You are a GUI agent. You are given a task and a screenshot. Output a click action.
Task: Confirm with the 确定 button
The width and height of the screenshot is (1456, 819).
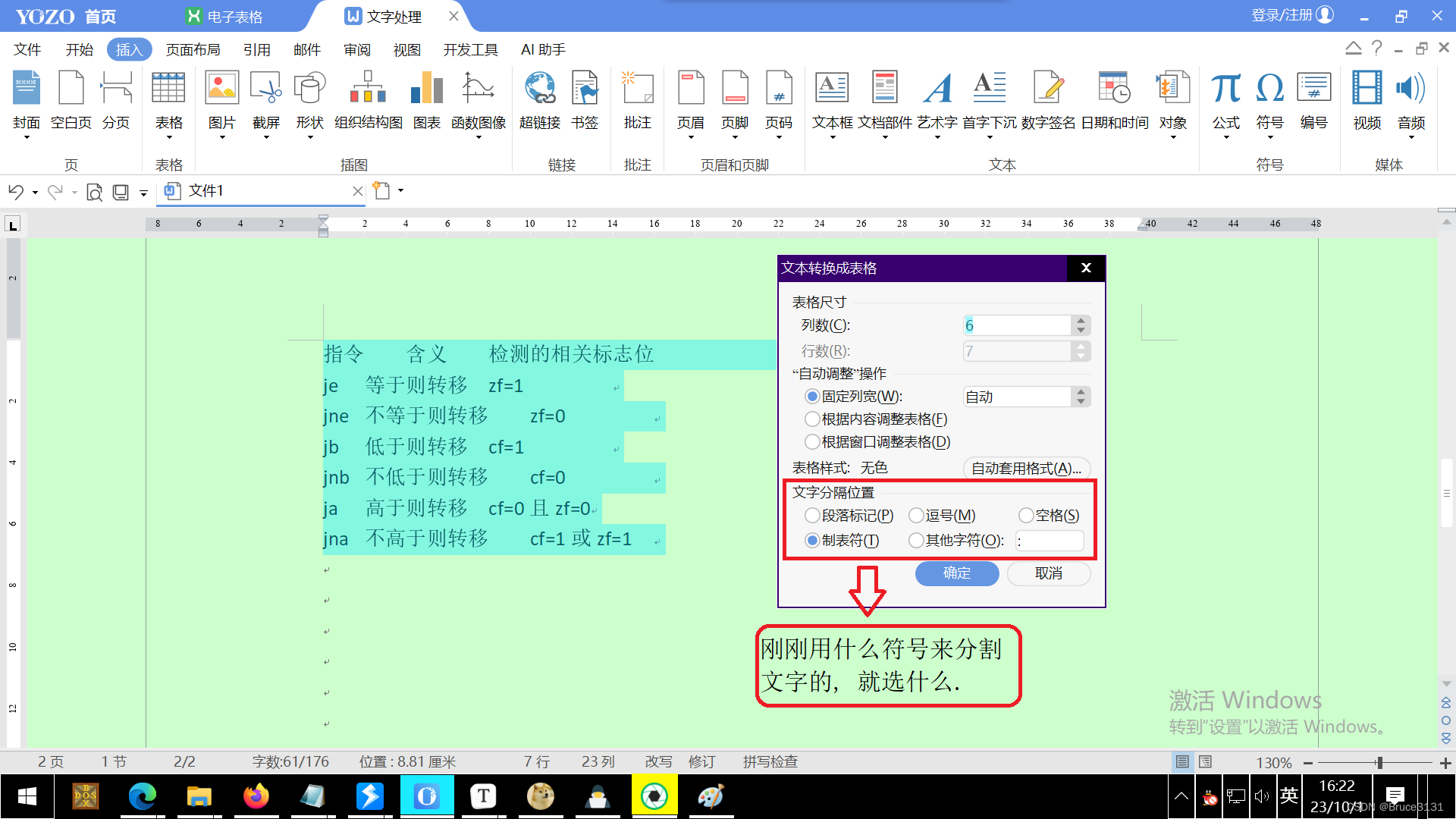coord(956,573)
